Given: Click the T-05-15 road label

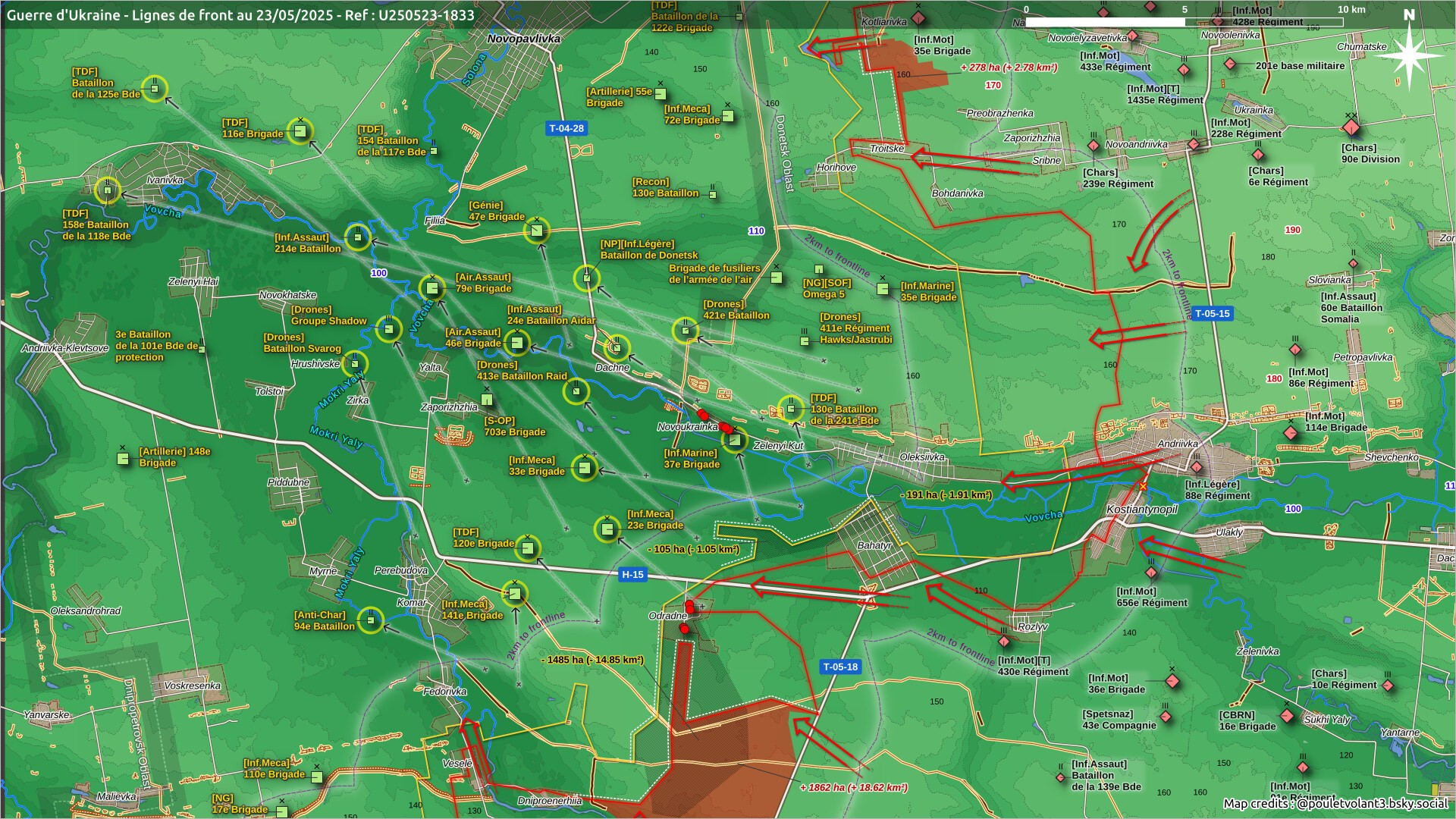Looking at the screenshot, I should click(x=1212, y=313).
